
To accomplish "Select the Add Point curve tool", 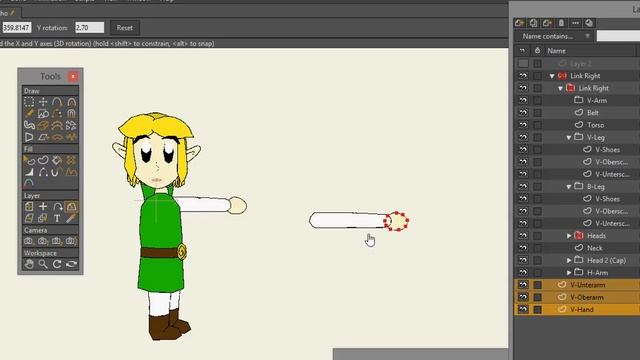I will pyautogui.click(x=57, y=102).
